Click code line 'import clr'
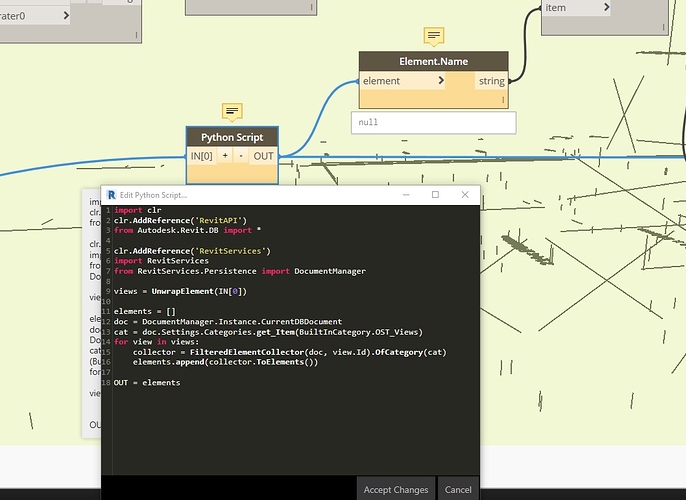 click(137, 210)
